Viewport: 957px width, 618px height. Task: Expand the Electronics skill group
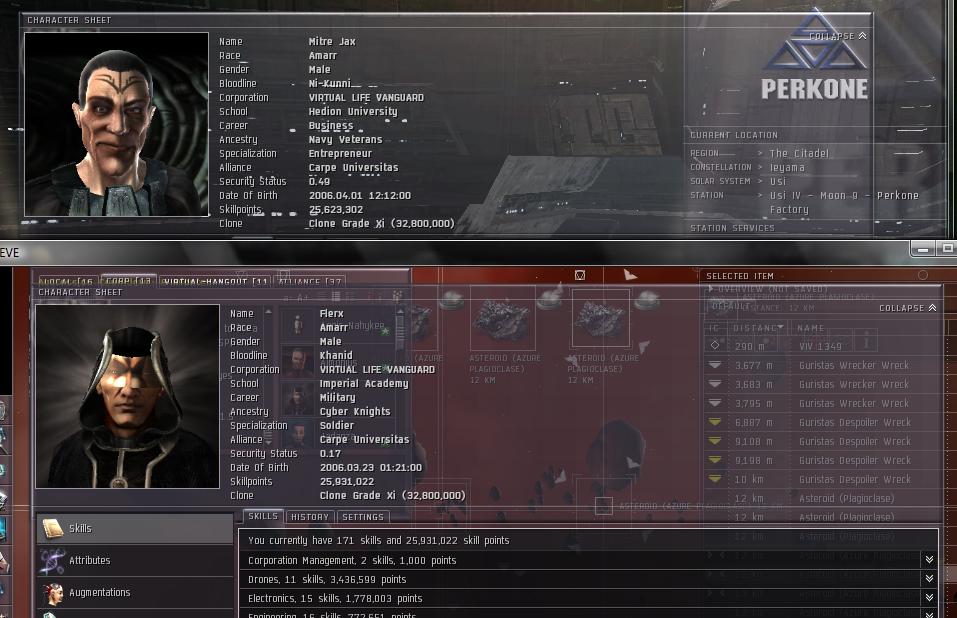pos(929,597)
